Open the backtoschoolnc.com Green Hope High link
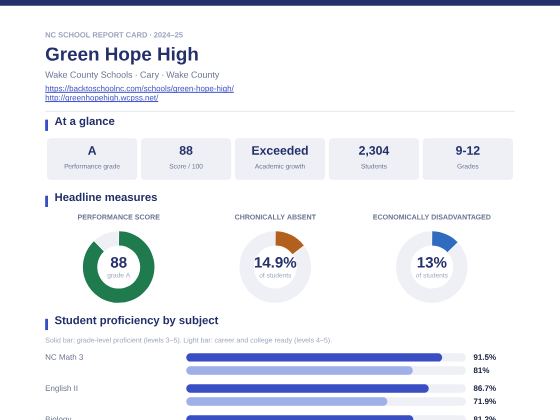Screen dimensions: 560x420 click(139, 88)
